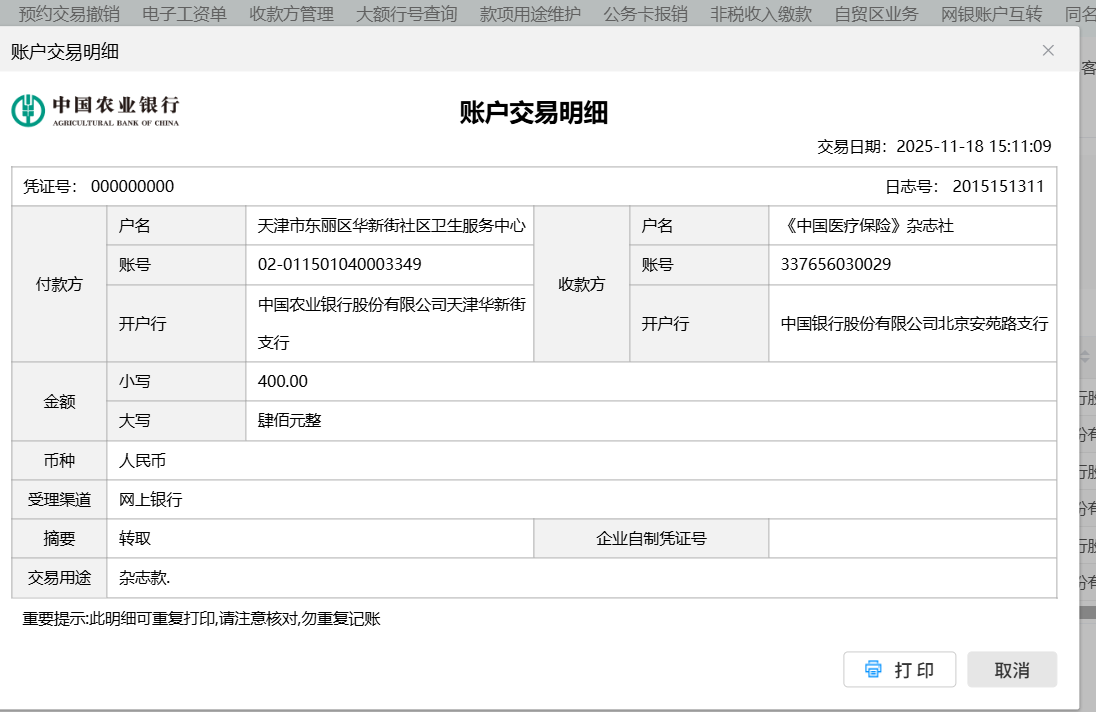Screen dimensions: 1096x712
Task: Navigate to 非税收入缴款
Action: (x=761, y=14)
